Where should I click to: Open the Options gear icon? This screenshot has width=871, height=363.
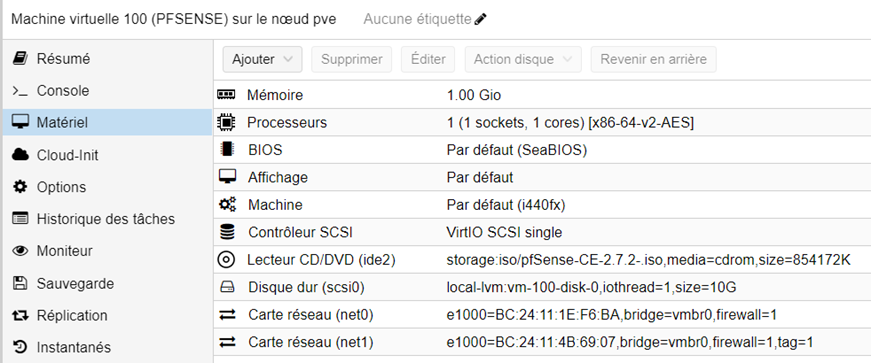click(20, 187)
